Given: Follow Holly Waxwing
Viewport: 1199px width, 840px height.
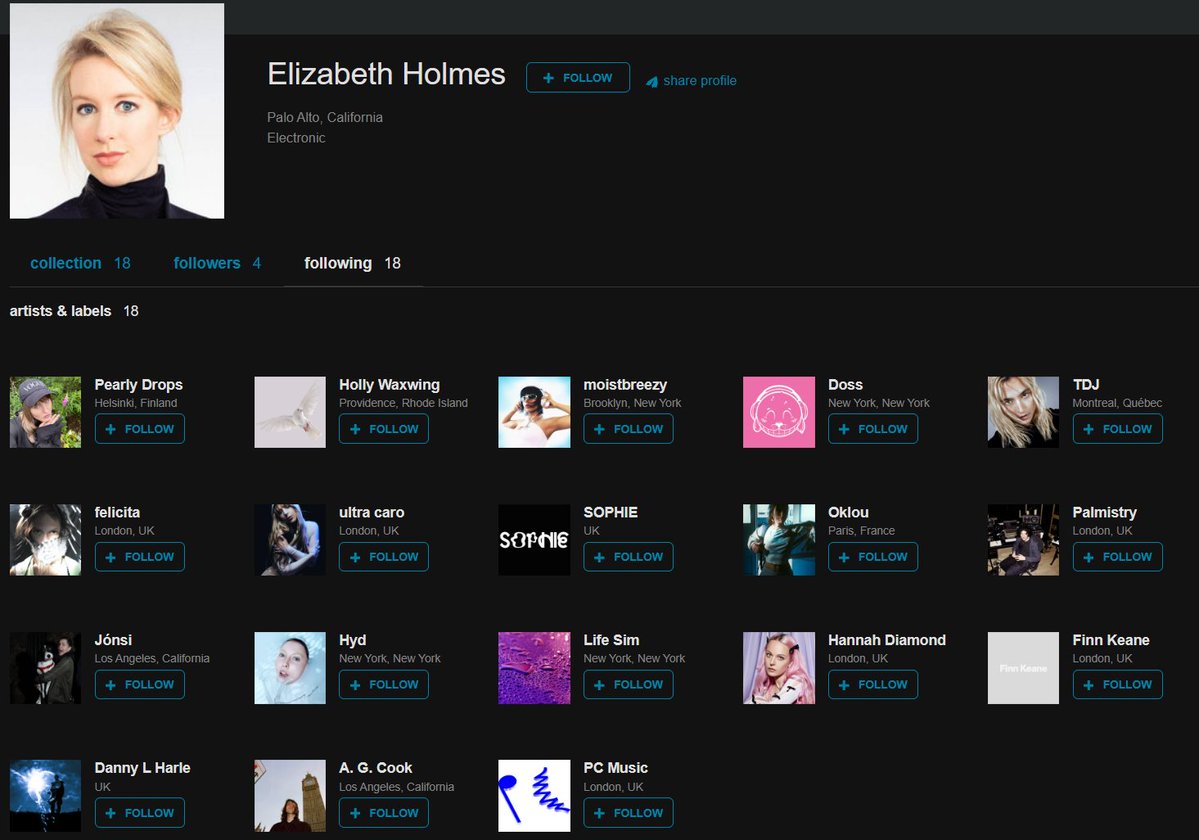Looking at the screenshot, I should (384, 429).
